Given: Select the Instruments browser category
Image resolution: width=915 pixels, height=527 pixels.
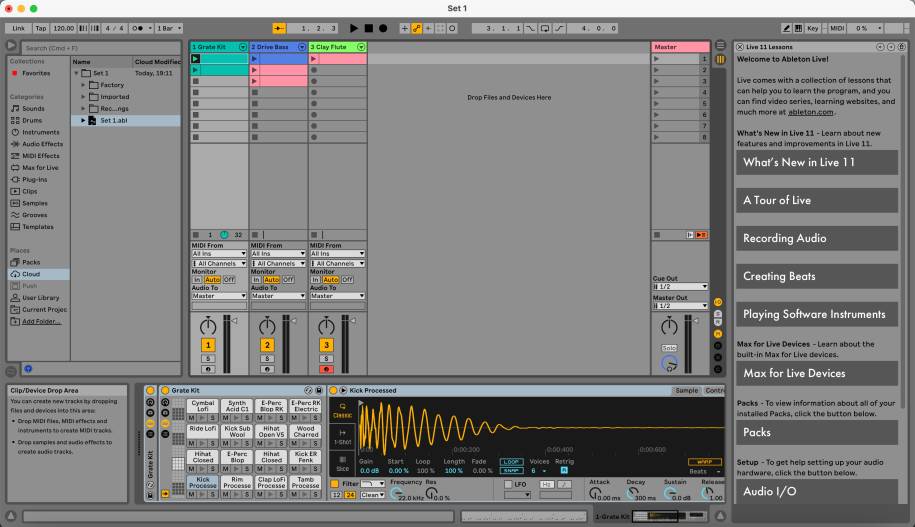Looking at the screenshot, I should coord(41,132).
